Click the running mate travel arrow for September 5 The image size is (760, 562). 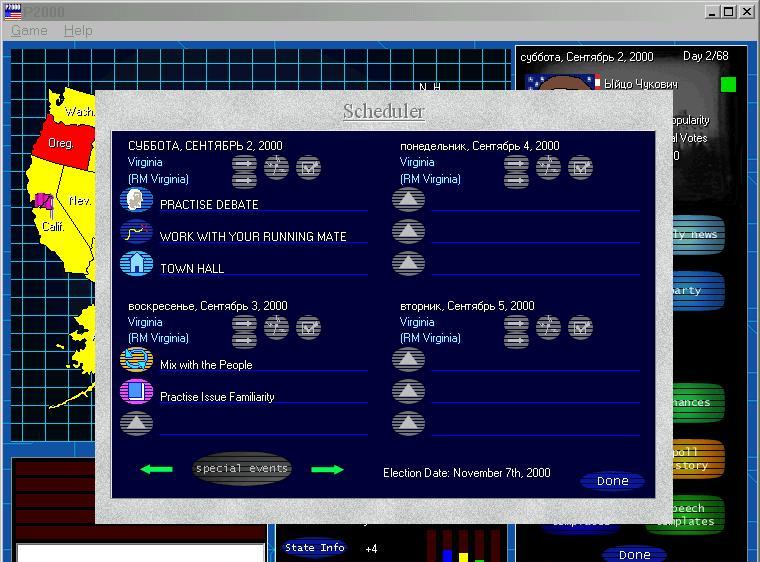(516, 340)
